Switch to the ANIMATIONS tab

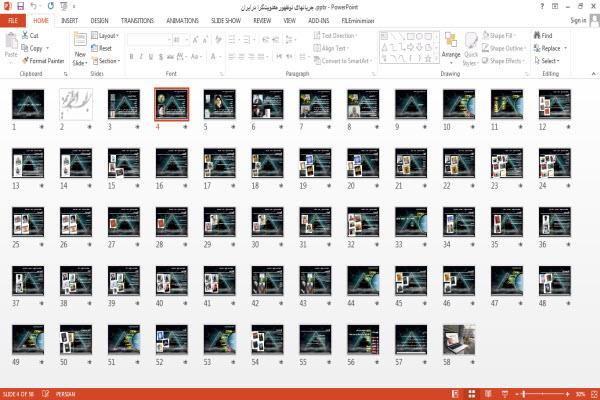click(182, 20)
